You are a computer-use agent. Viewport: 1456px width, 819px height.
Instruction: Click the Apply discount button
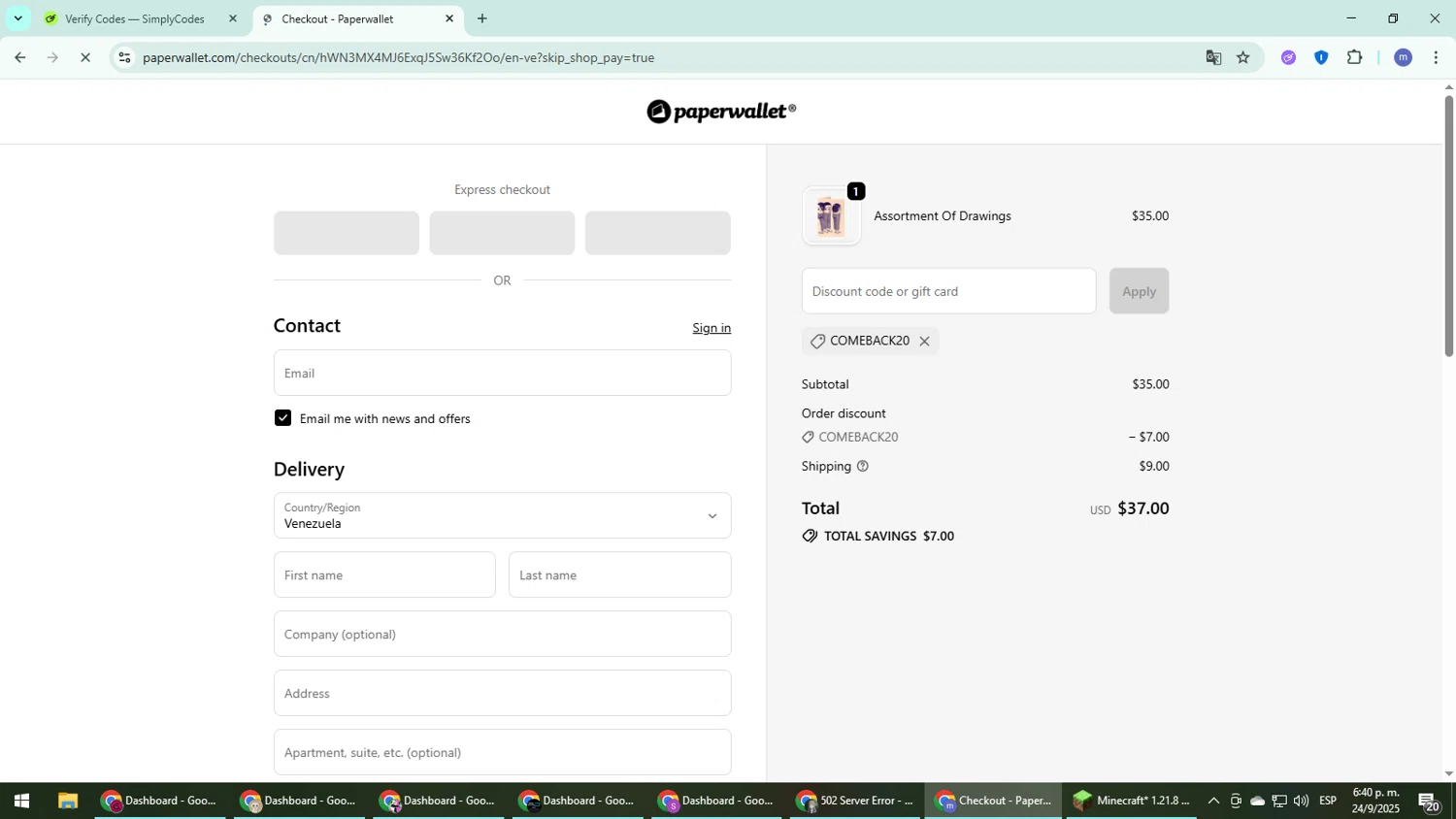click(1139, 291)
